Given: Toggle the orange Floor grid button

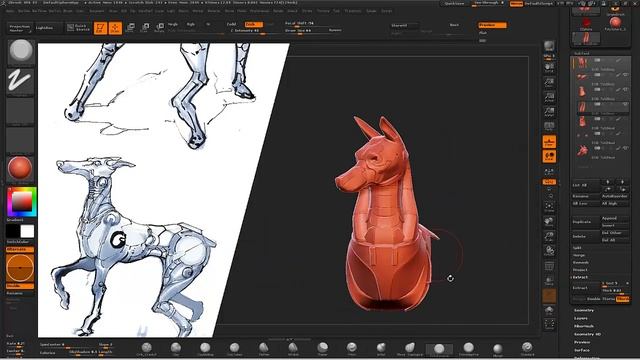Looking at the screenshot, I should [x=549, y=142].
